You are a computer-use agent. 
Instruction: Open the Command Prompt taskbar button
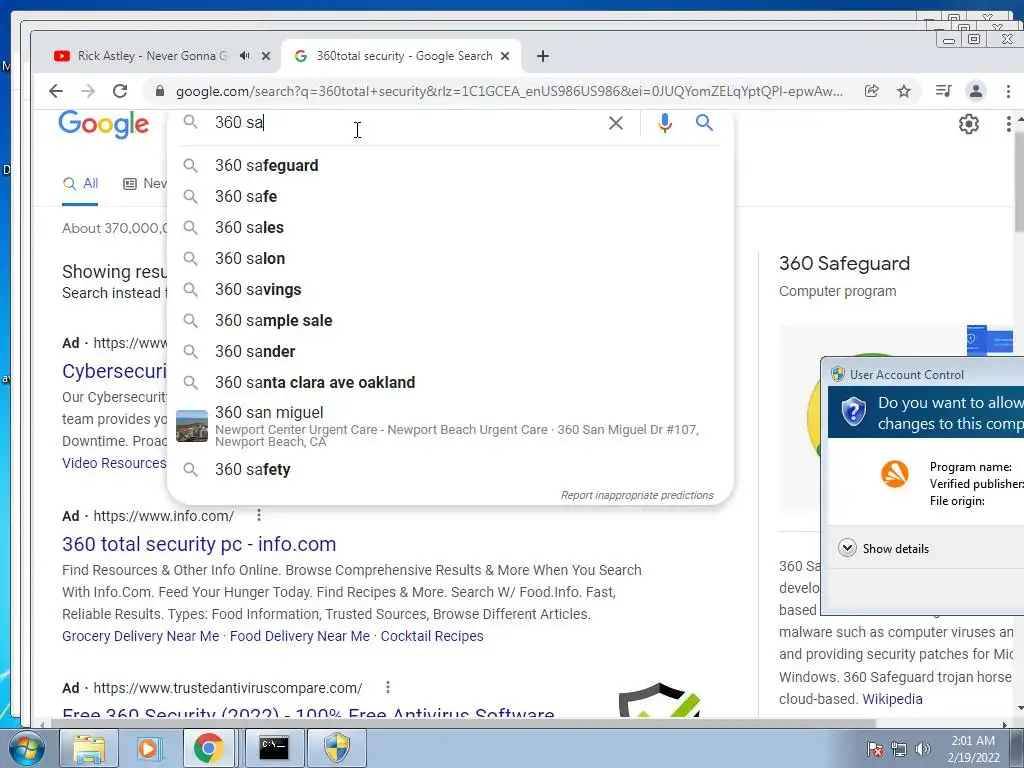click(x=274, y=748)
